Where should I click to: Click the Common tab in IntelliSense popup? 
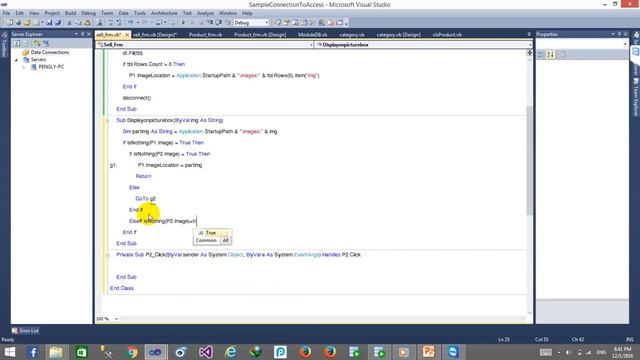point(206,240)
